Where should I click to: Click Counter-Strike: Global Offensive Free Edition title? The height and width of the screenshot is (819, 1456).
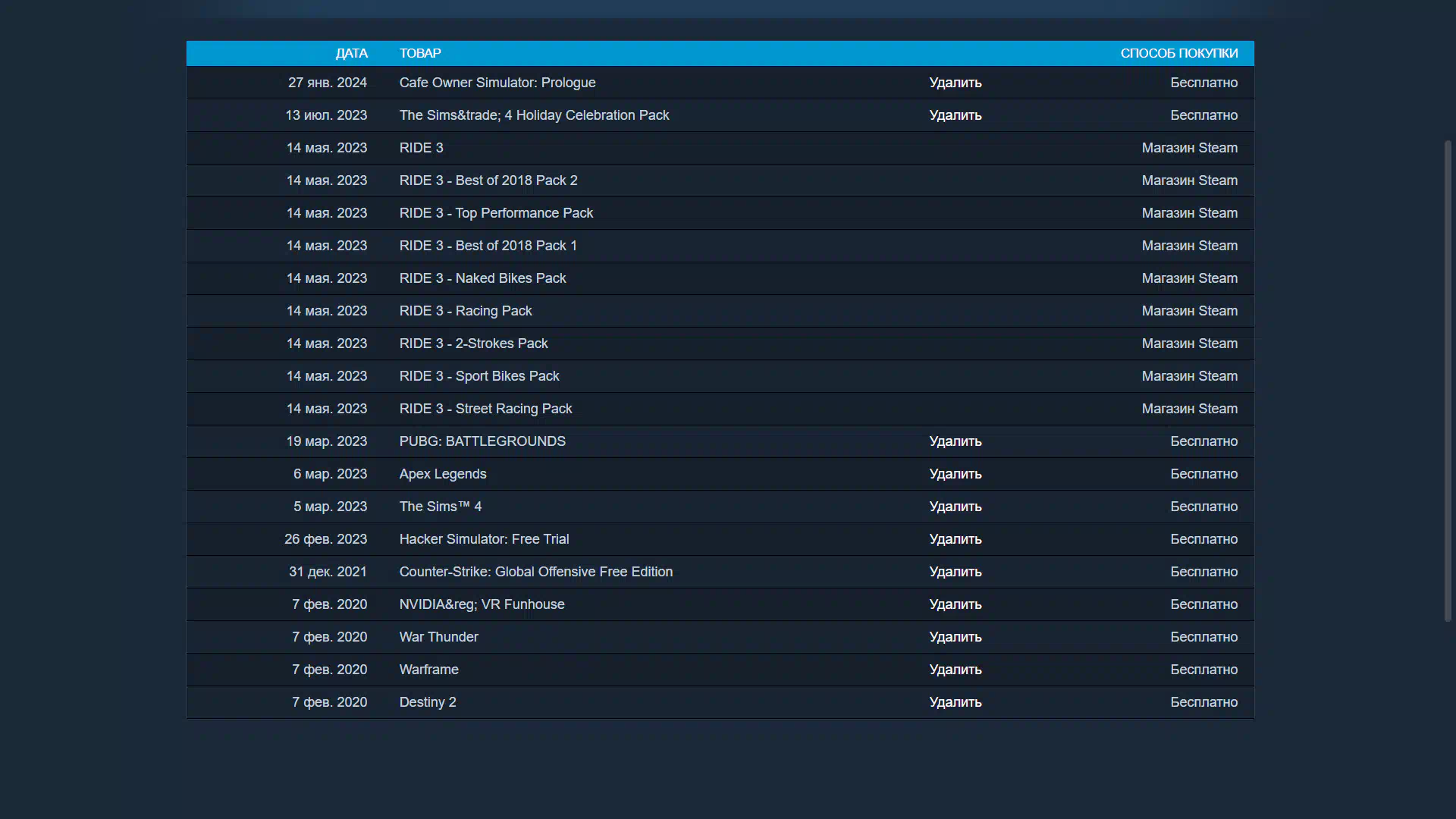(x=536, y=572)
